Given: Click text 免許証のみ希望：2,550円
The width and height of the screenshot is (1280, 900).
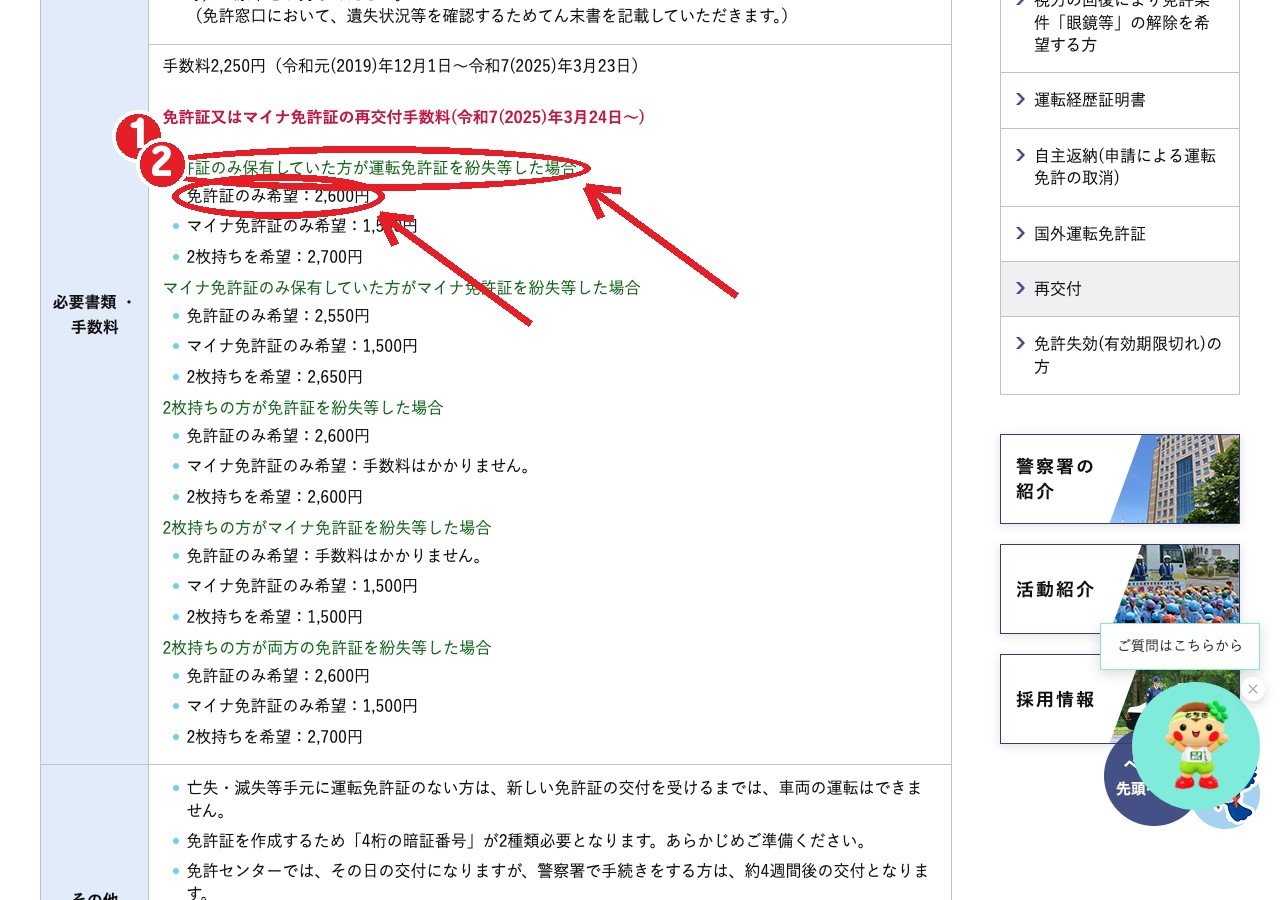Looking at the screenshot, I should [278, 316].
